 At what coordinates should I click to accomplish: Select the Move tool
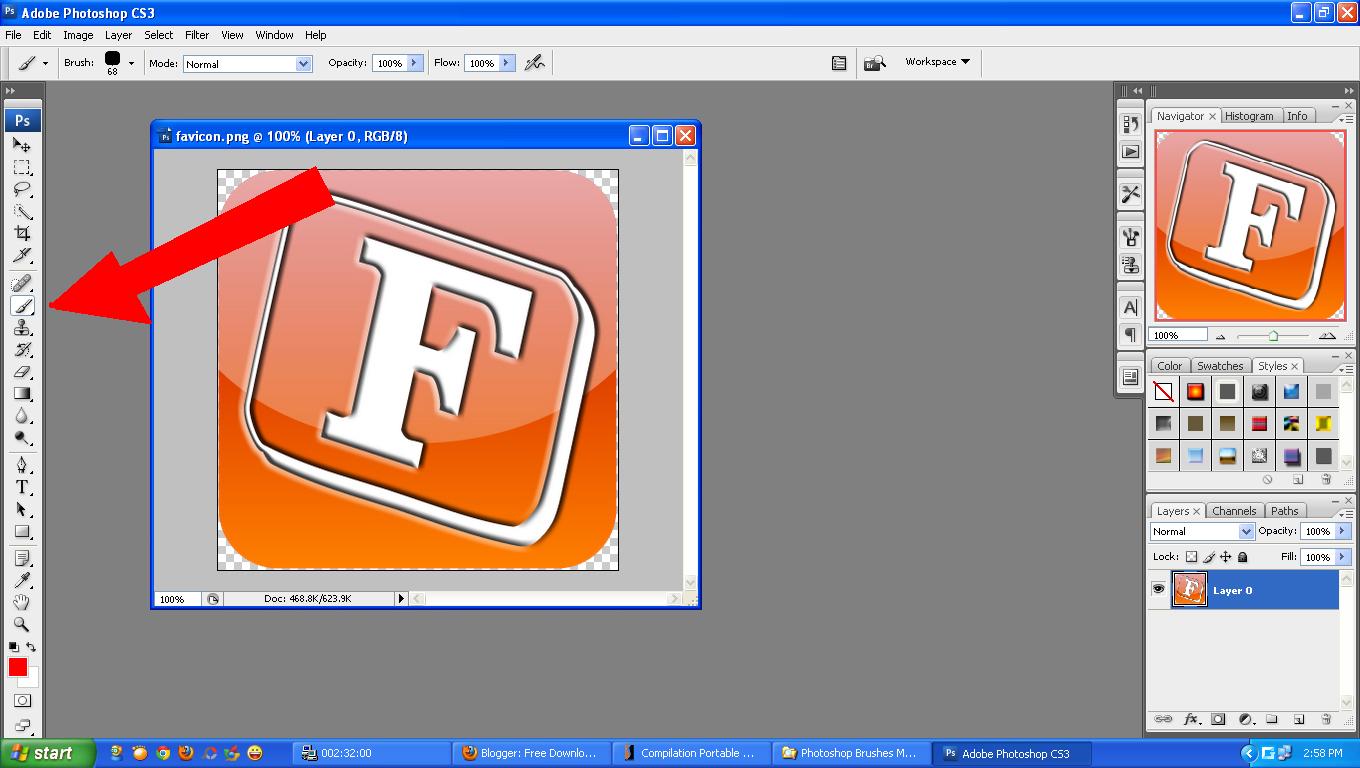22,145
